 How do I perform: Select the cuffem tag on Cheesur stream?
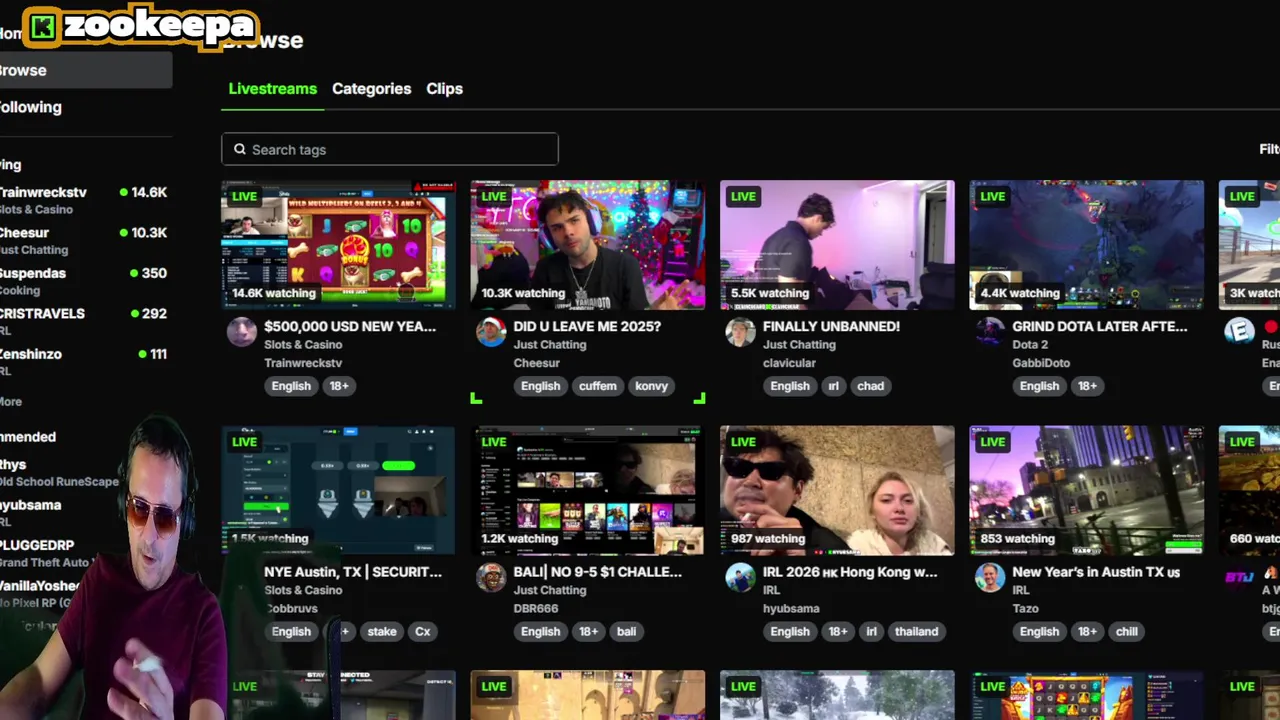(x=598, y=386)
